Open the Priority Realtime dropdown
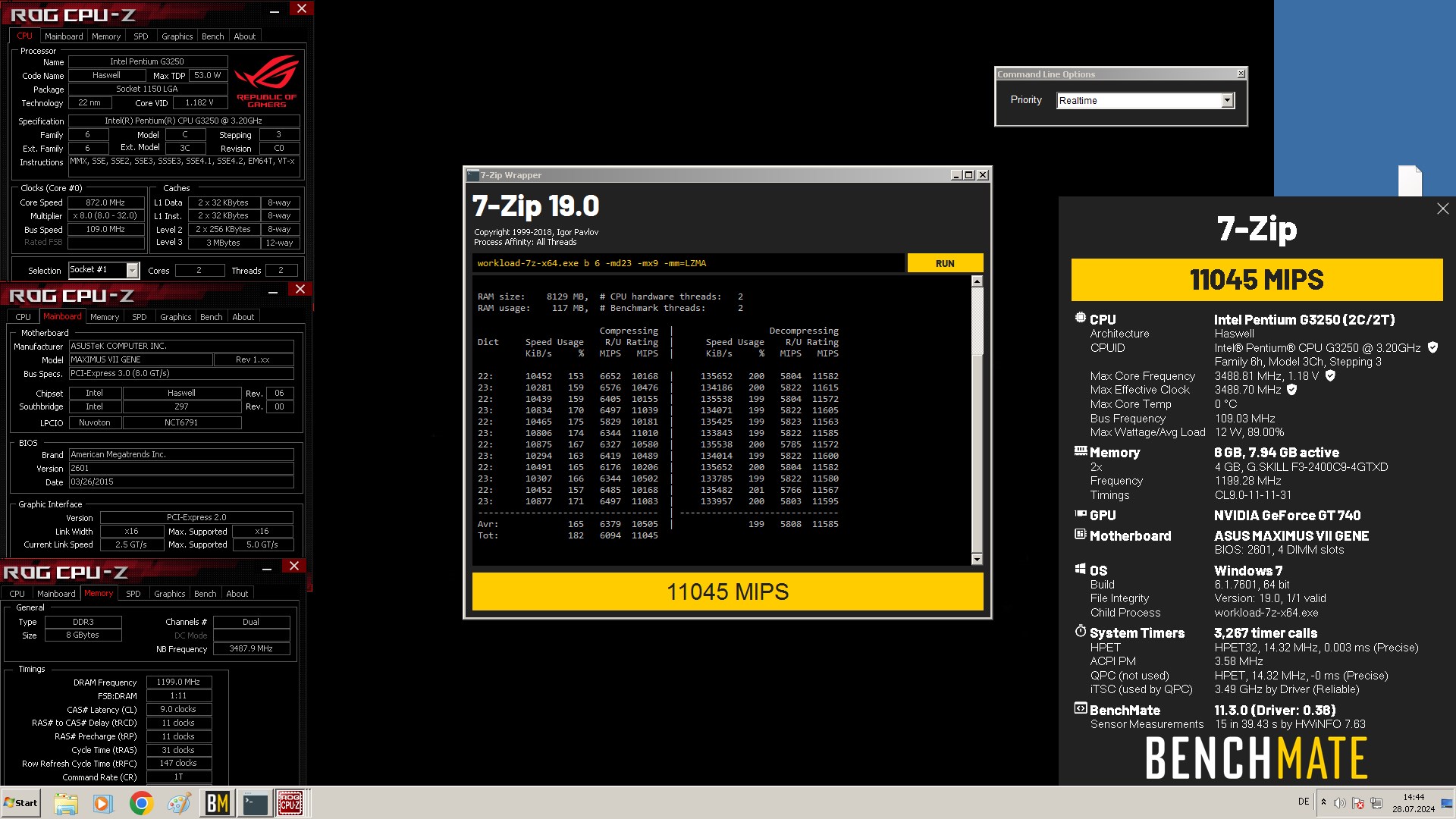Viewport: 1456px width, 819px height. [x=1227, y=101]
